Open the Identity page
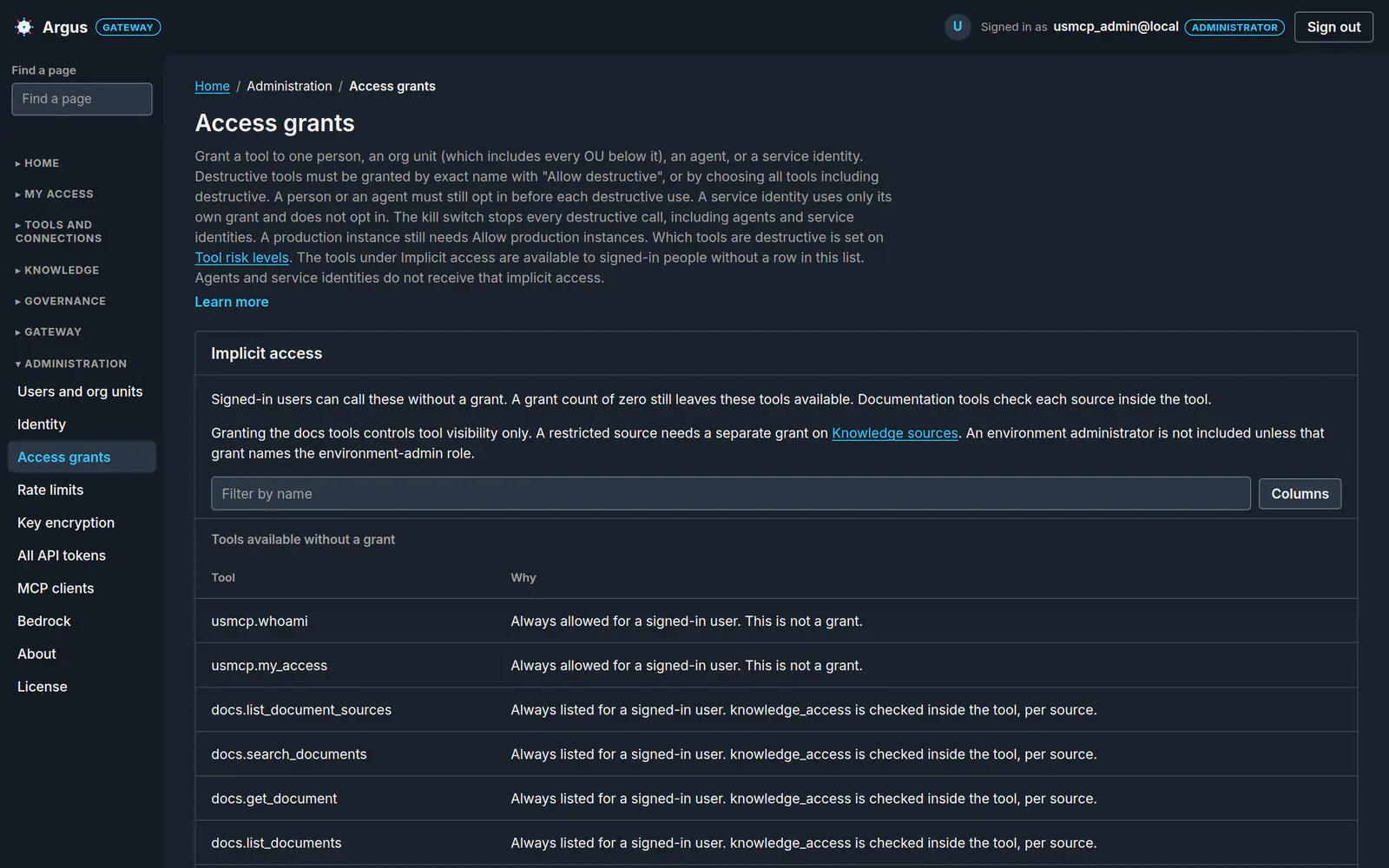The height and width of the screenshot is (868, 1389). click(x=82, y=424)
